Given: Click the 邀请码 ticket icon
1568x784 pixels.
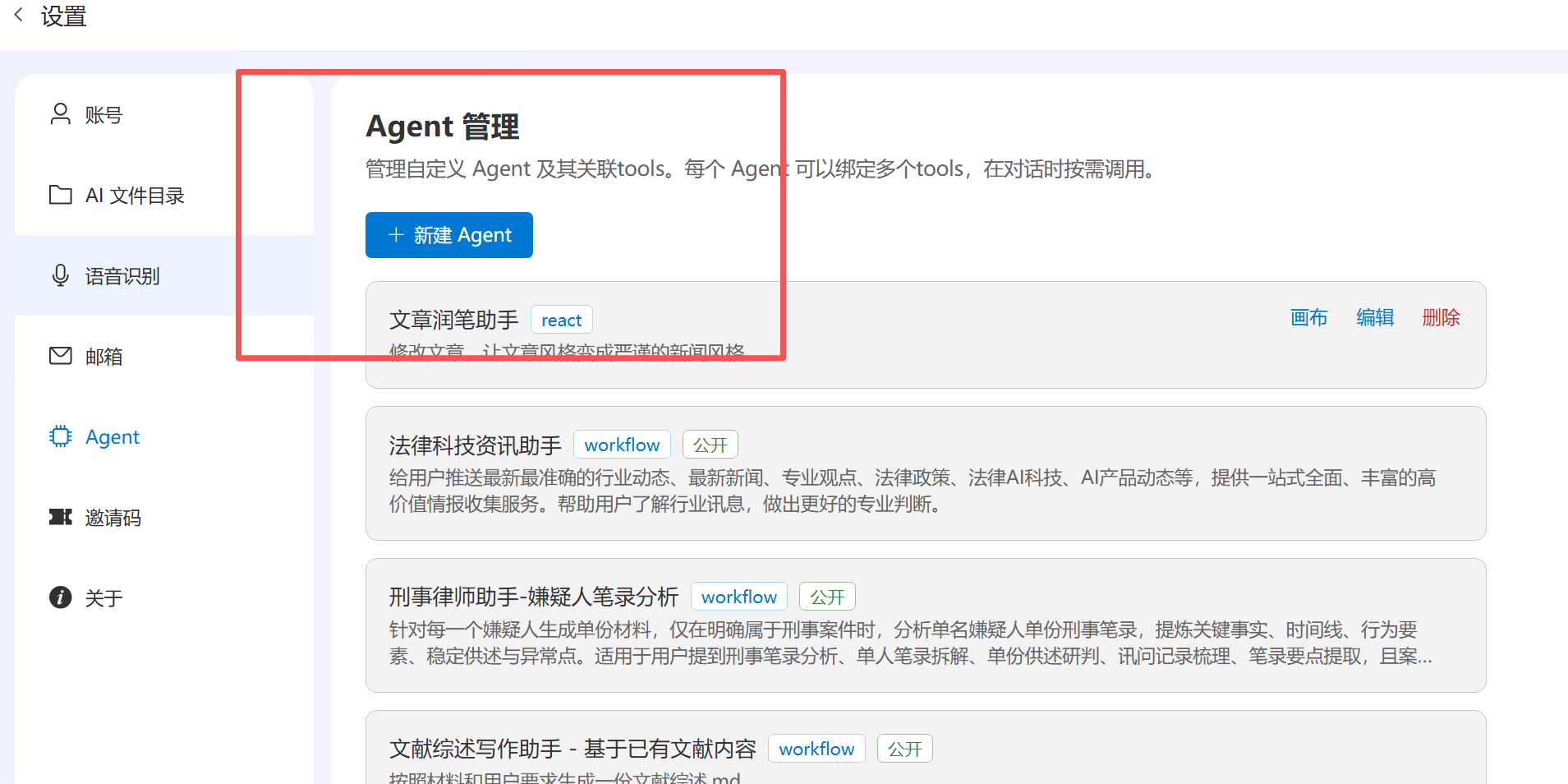Looking at the screenshot, I should [x=60, y=517].
